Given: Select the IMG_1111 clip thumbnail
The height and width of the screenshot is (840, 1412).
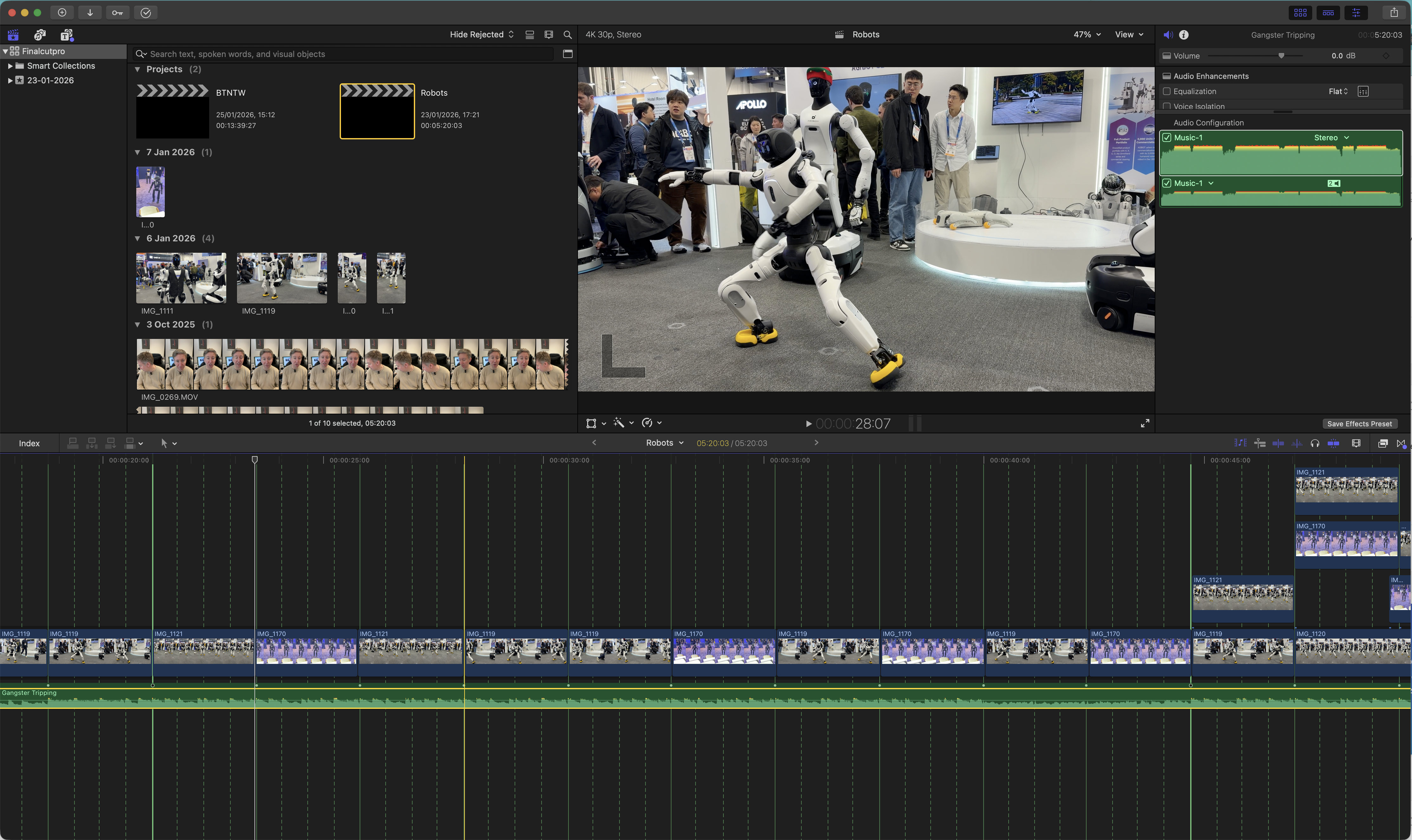Looking at the screenshot, I should pos(181,277).
